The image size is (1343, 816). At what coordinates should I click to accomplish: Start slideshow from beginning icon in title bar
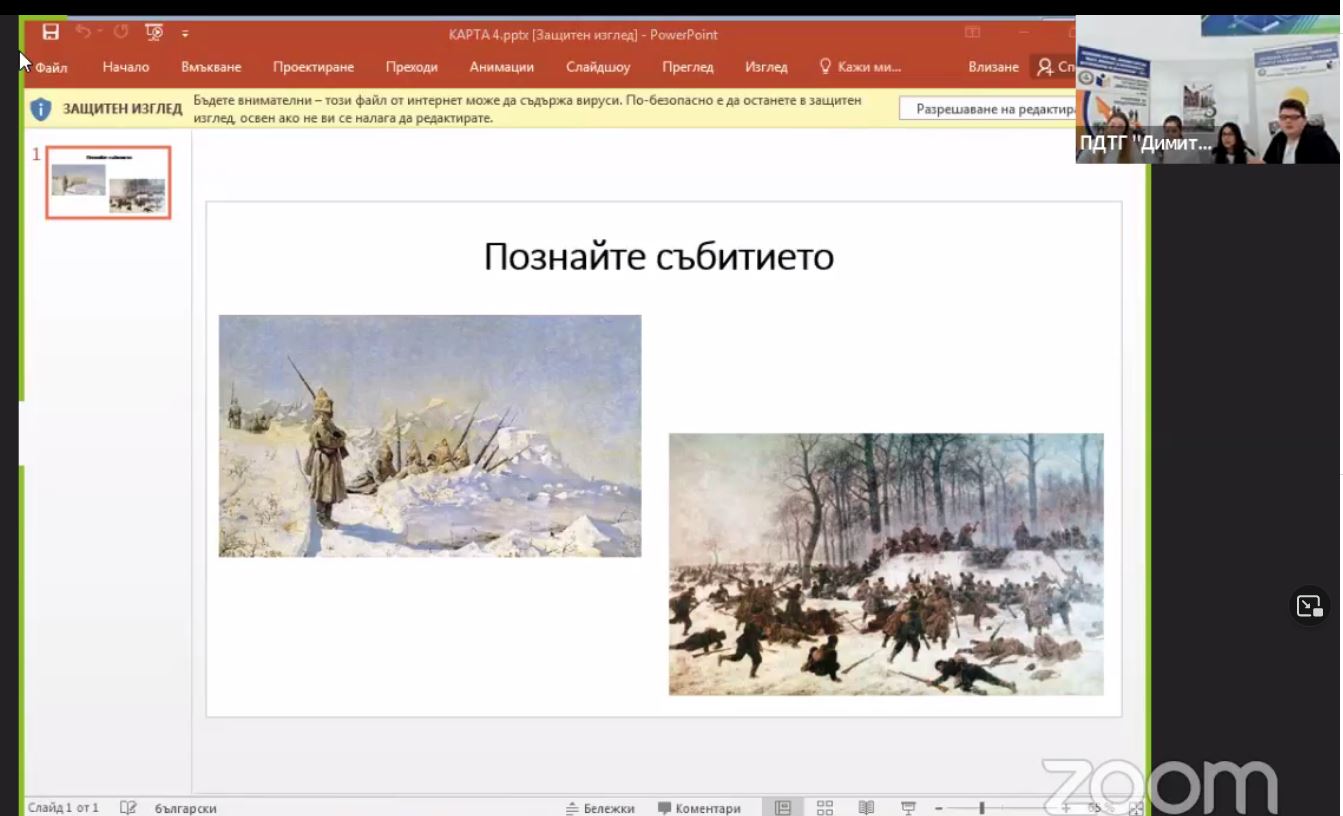pos(154,33)
